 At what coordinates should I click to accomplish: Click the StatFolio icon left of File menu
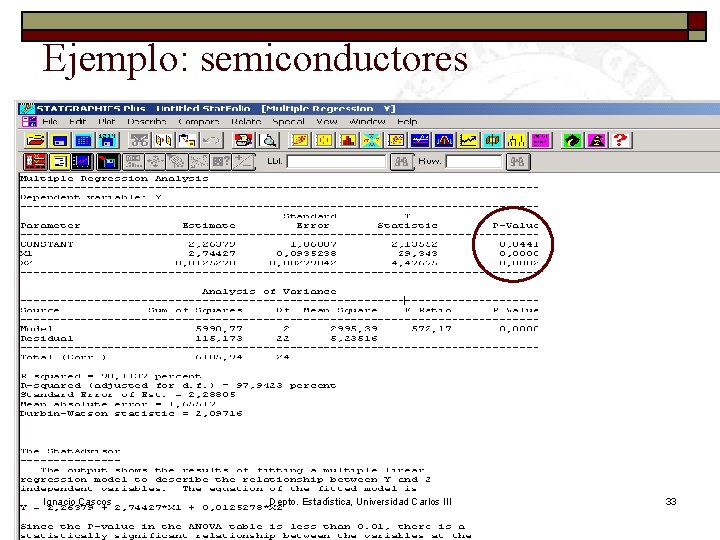(29, 121)
